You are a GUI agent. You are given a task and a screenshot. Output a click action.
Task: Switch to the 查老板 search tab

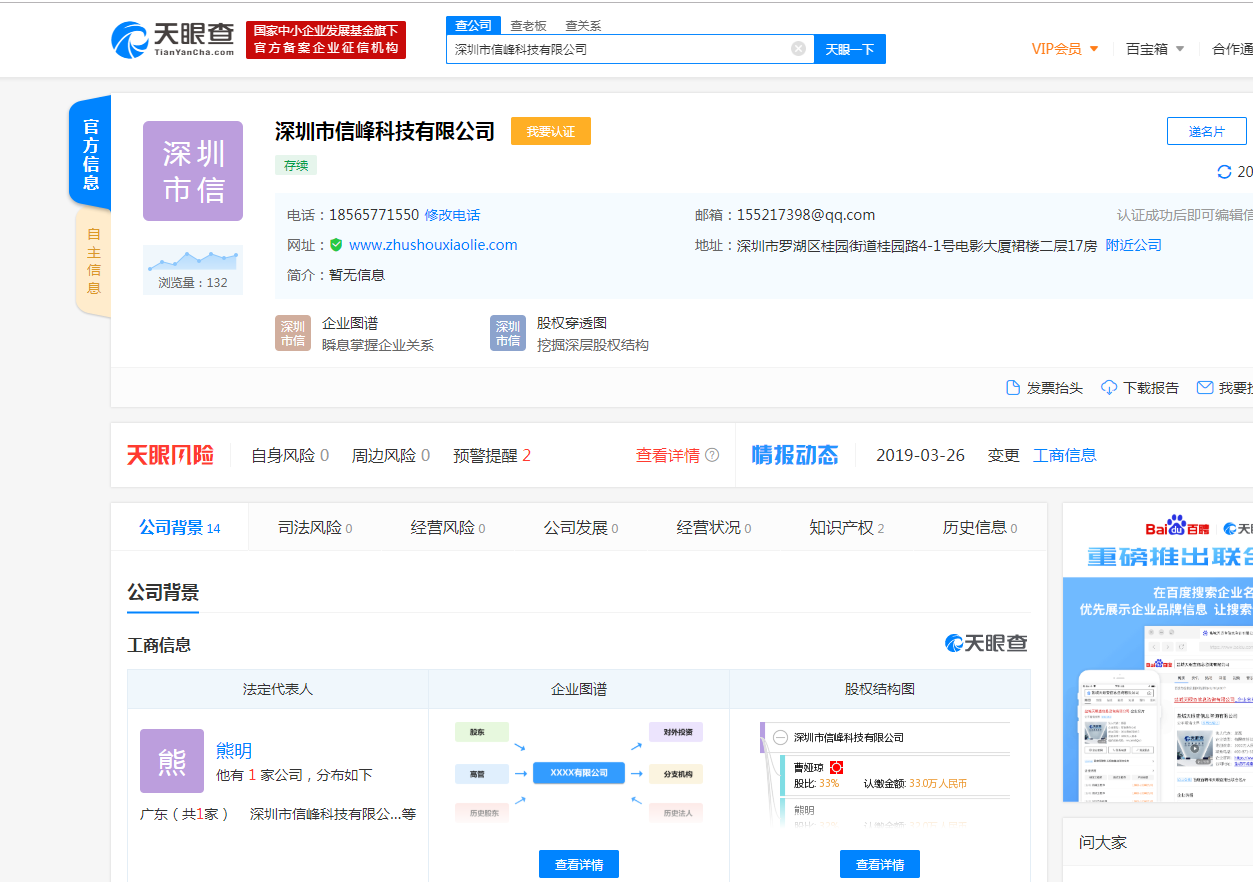coord(528,26)
